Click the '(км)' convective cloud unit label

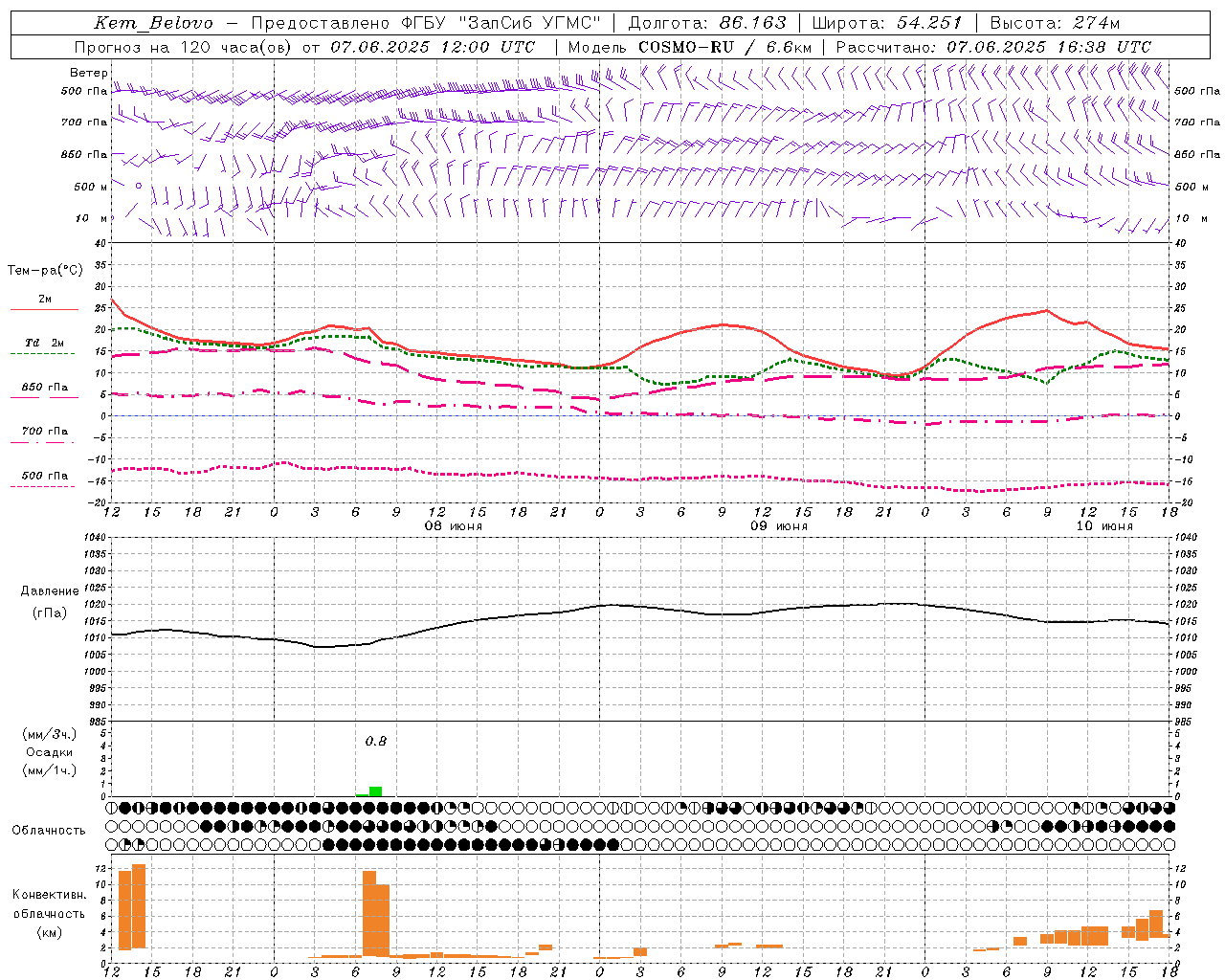(x=49, y=932)
